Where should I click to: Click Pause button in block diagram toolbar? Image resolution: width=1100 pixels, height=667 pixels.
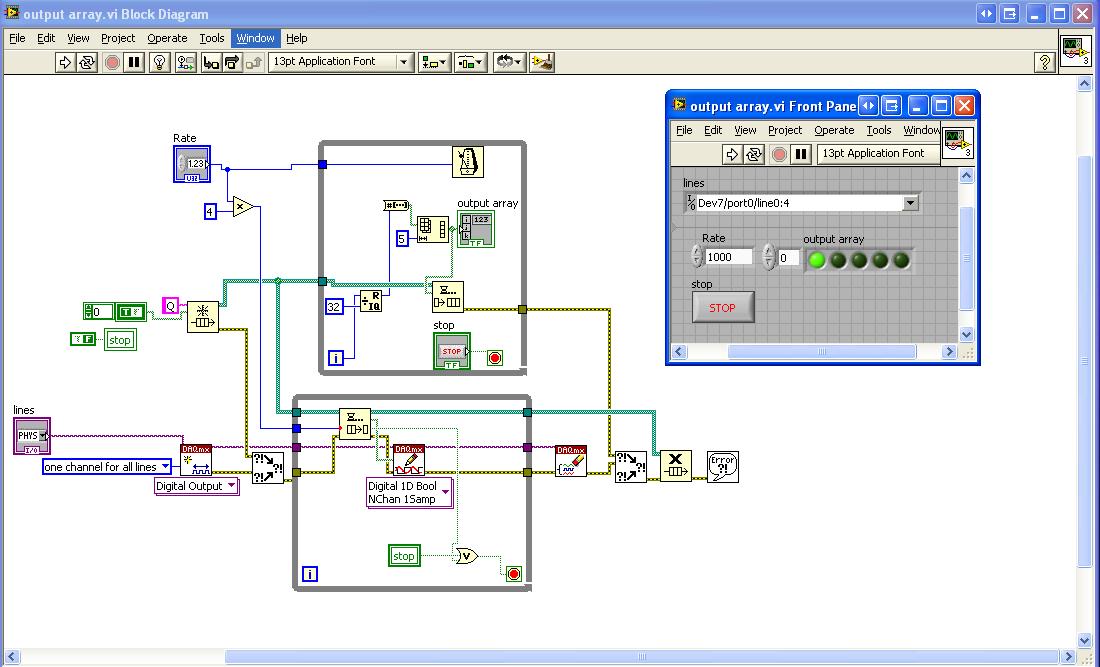pos(133,62)
